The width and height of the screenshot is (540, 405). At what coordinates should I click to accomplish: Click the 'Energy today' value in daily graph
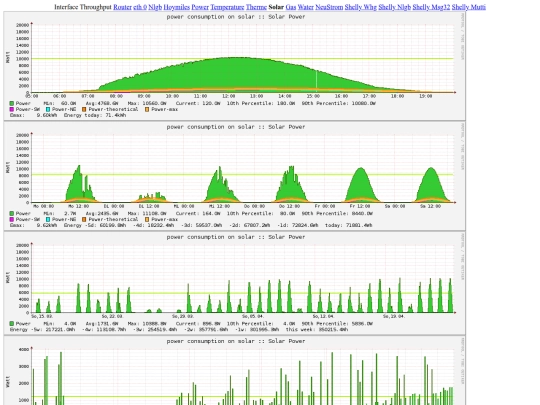115,115
